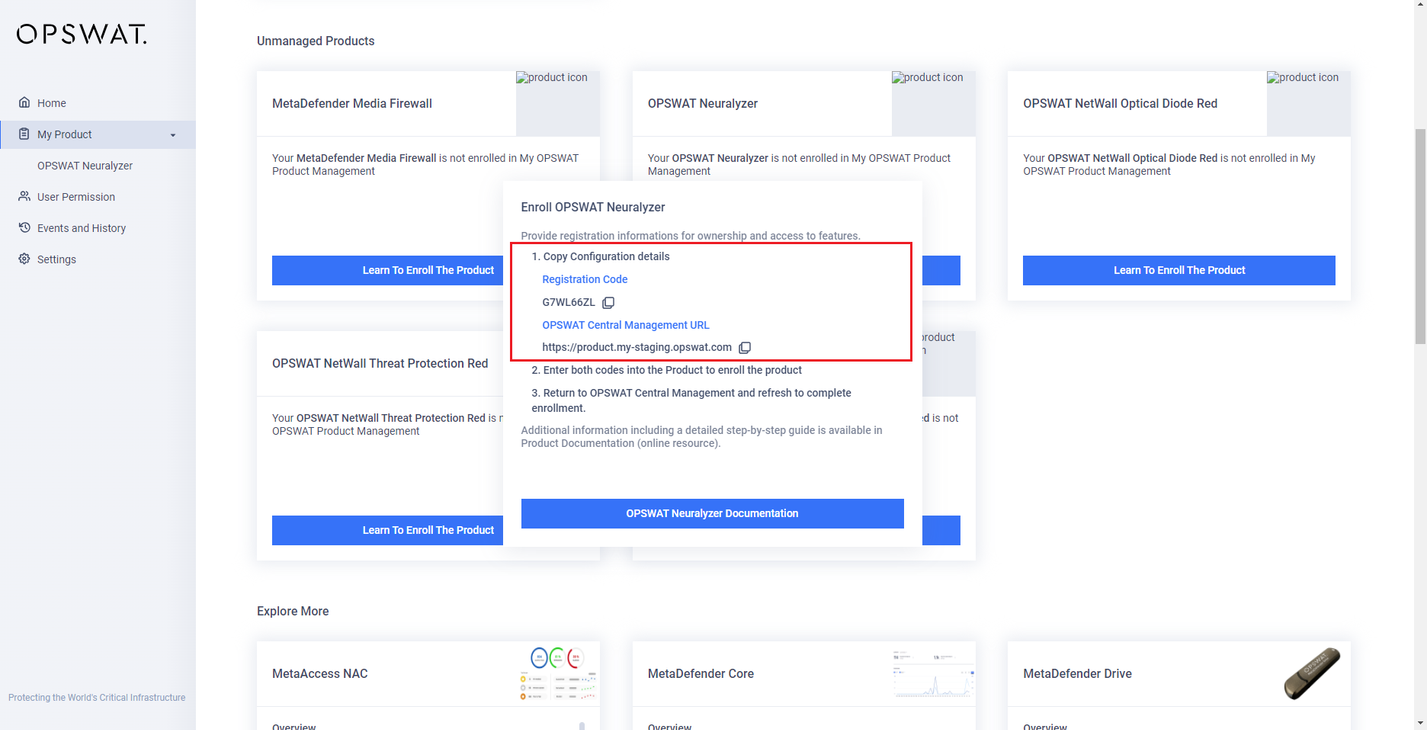The height and width of the screenshot is (730, 1427).
Task: Copy the registration code G7WL66ZL
Action: [608, 302]
